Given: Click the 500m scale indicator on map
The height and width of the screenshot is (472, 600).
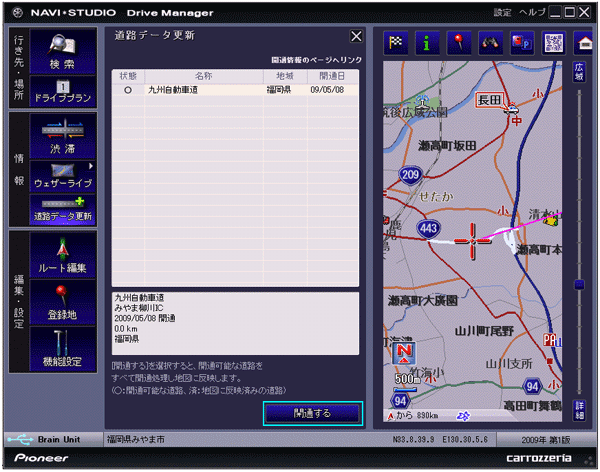Looking at the screenshot, I should [407, 381].
